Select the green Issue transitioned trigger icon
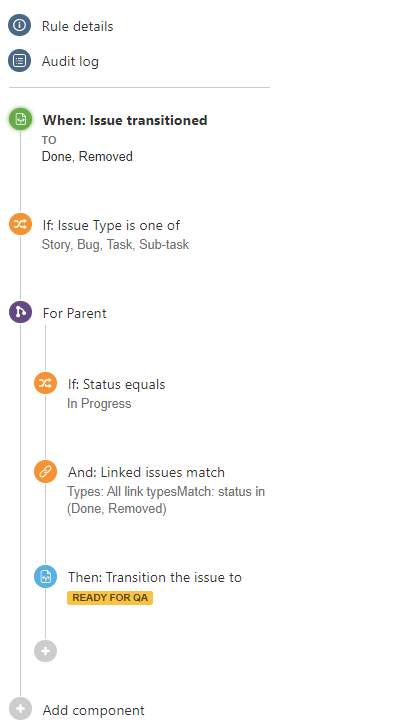This screenshot has height=728, width=414. pyautogui.click(x=20, y=119)
